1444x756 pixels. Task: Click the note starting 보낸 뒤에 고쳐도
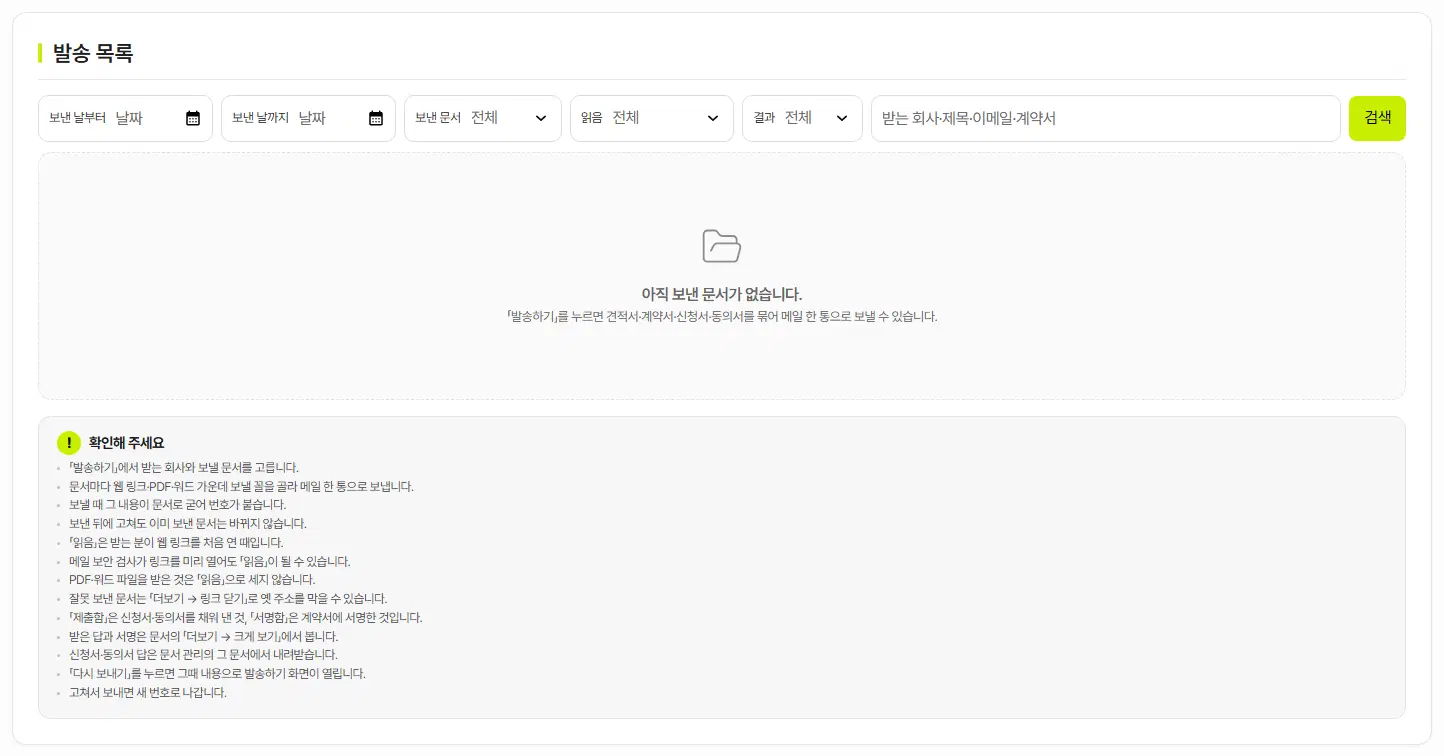click(x=188, y=524)
